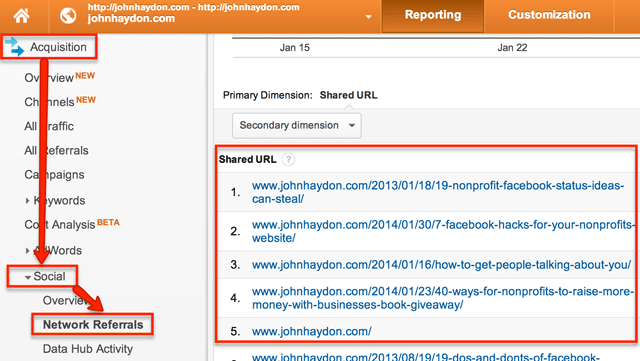The width and height of the screenshot is (640, 361).
Task: Collapse the Social section arrow
Action: click(27, 277)
